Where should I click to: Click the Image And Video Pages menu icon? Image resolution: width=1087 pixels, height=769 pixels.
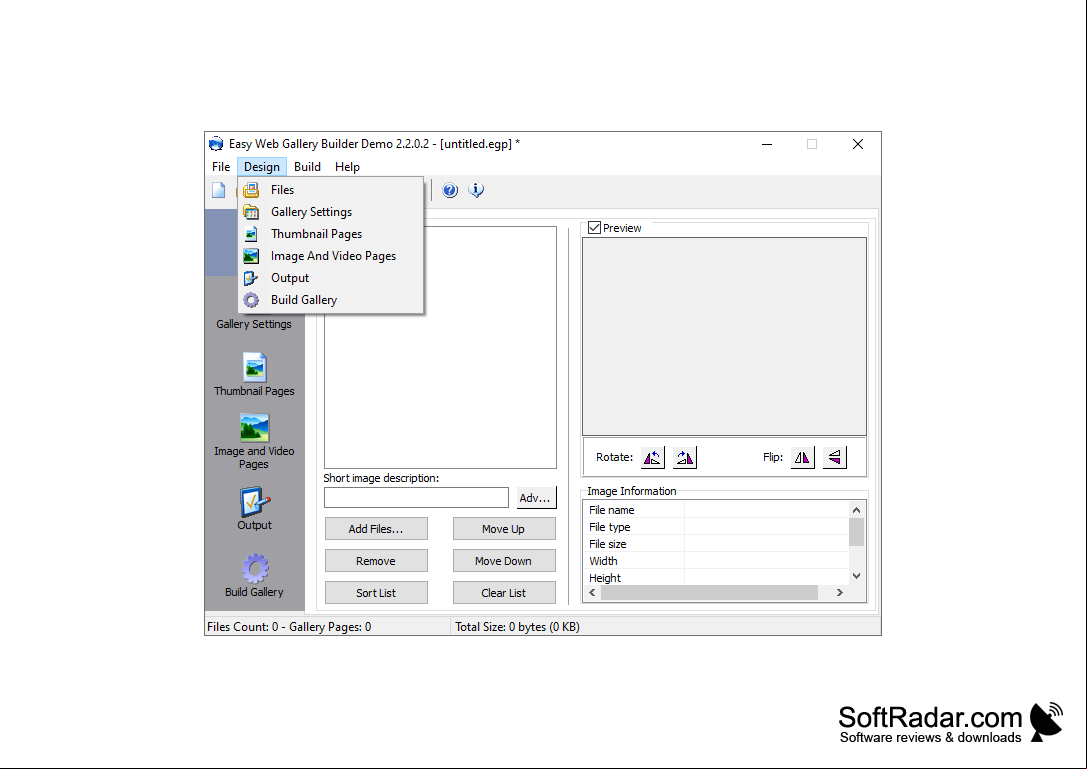pos(251,256)
